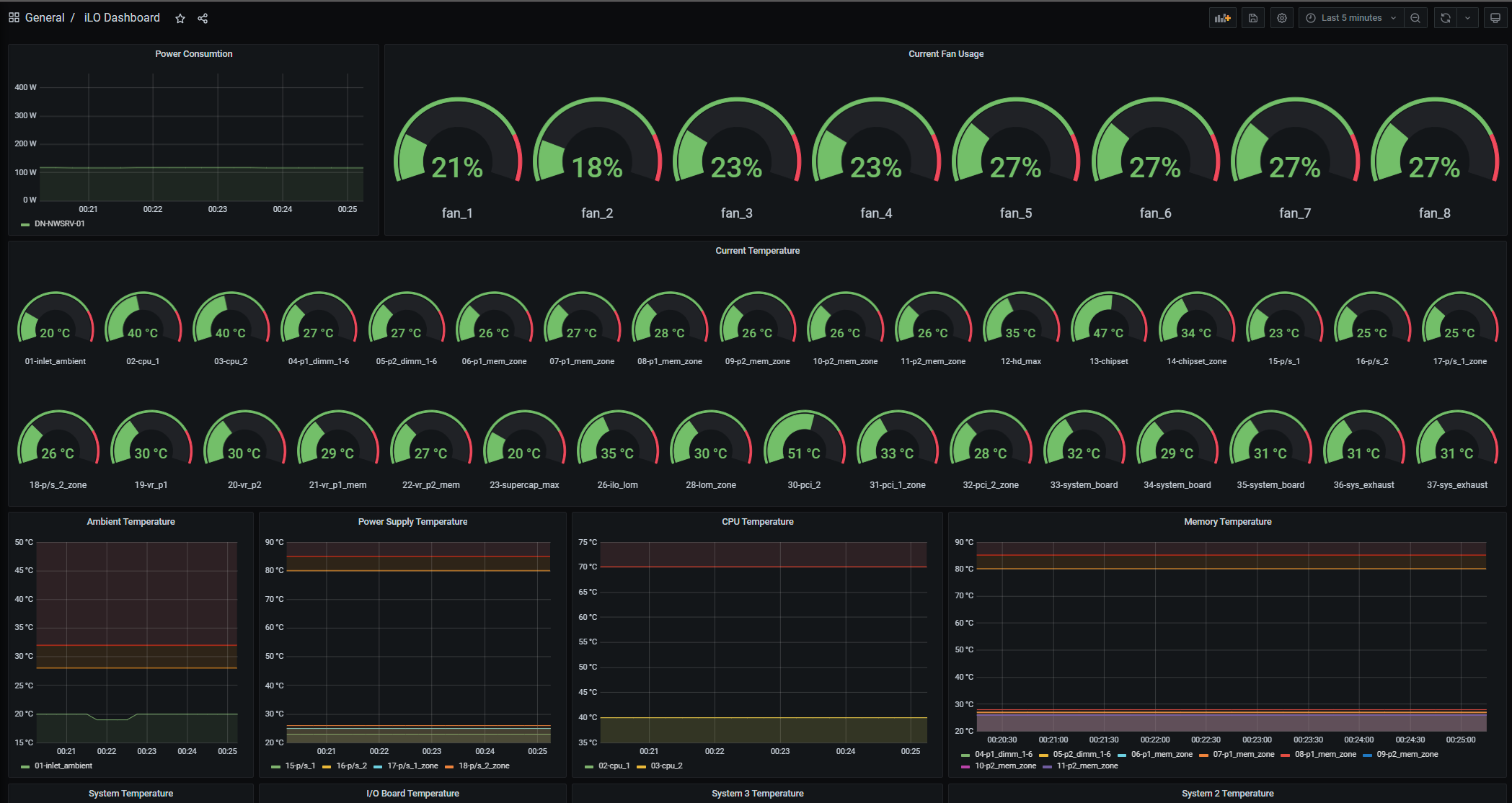
Task: Toggle 03-cpu_2 series in CPU legend
Action: tap(666, 766)
